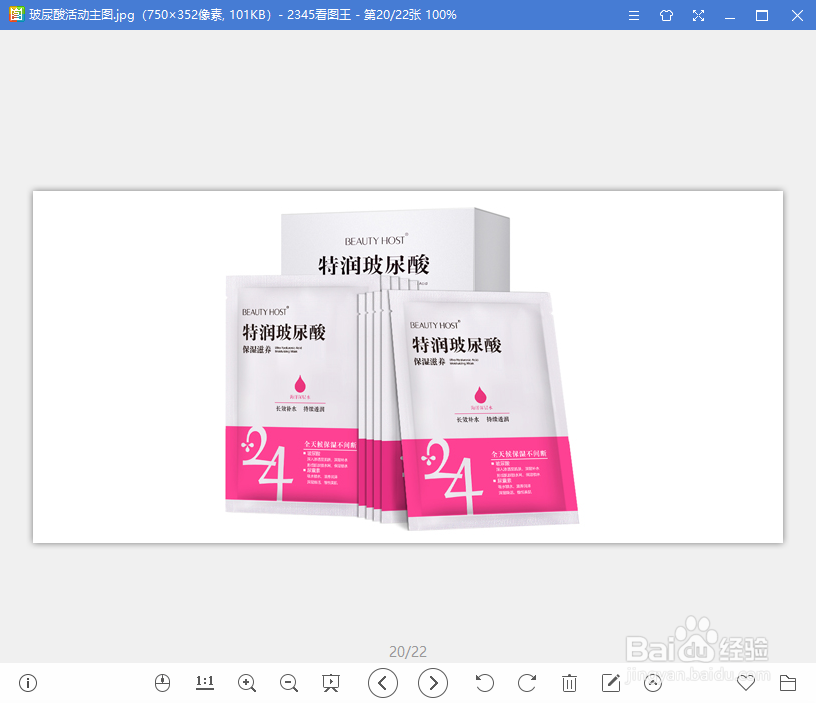Open the image info panel

(x=28, y=683)
